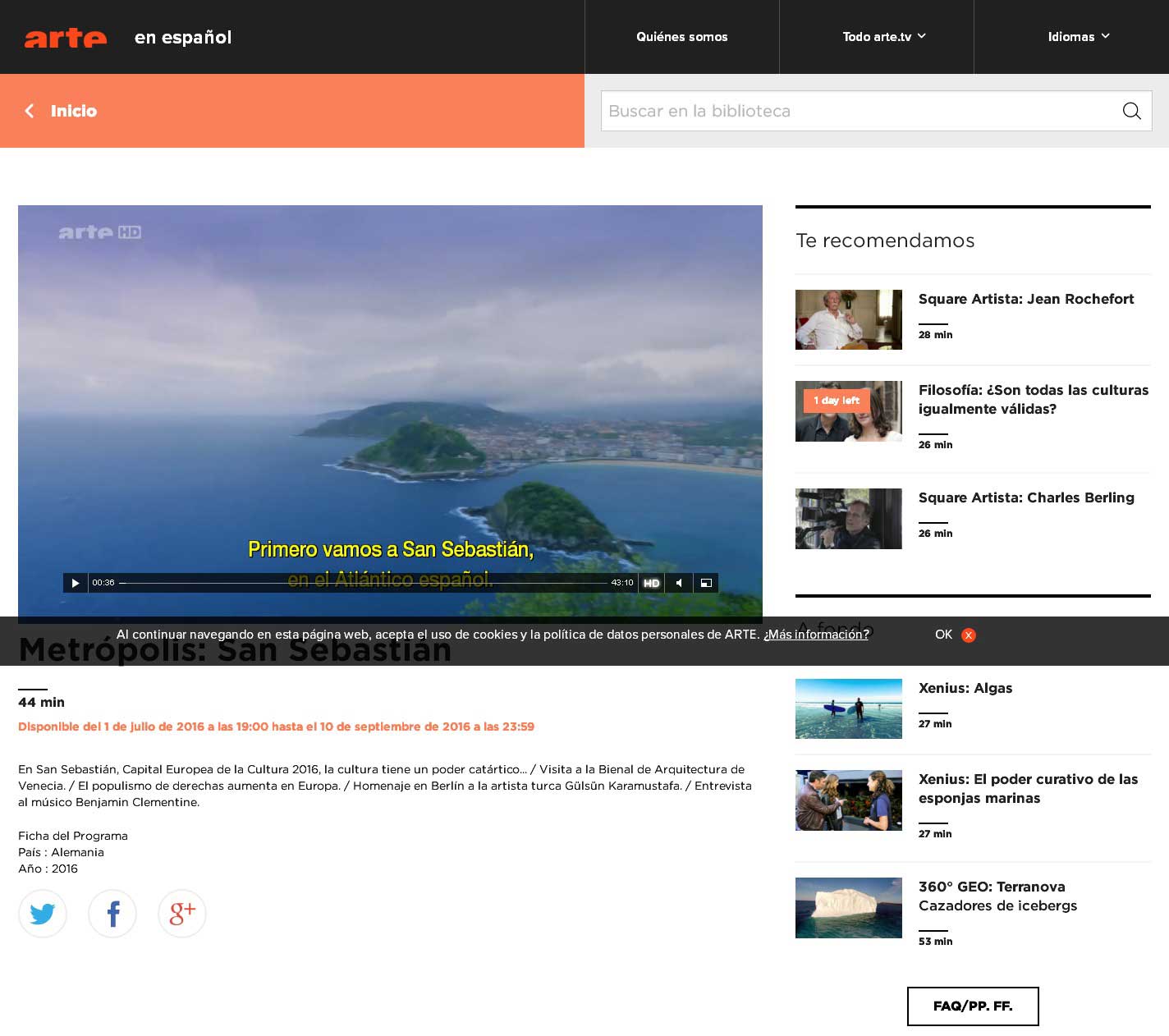Click the Año : 2016 text
Image resolution: width=1169 pixels, height=1036 pixels.
tap(48, 869)
